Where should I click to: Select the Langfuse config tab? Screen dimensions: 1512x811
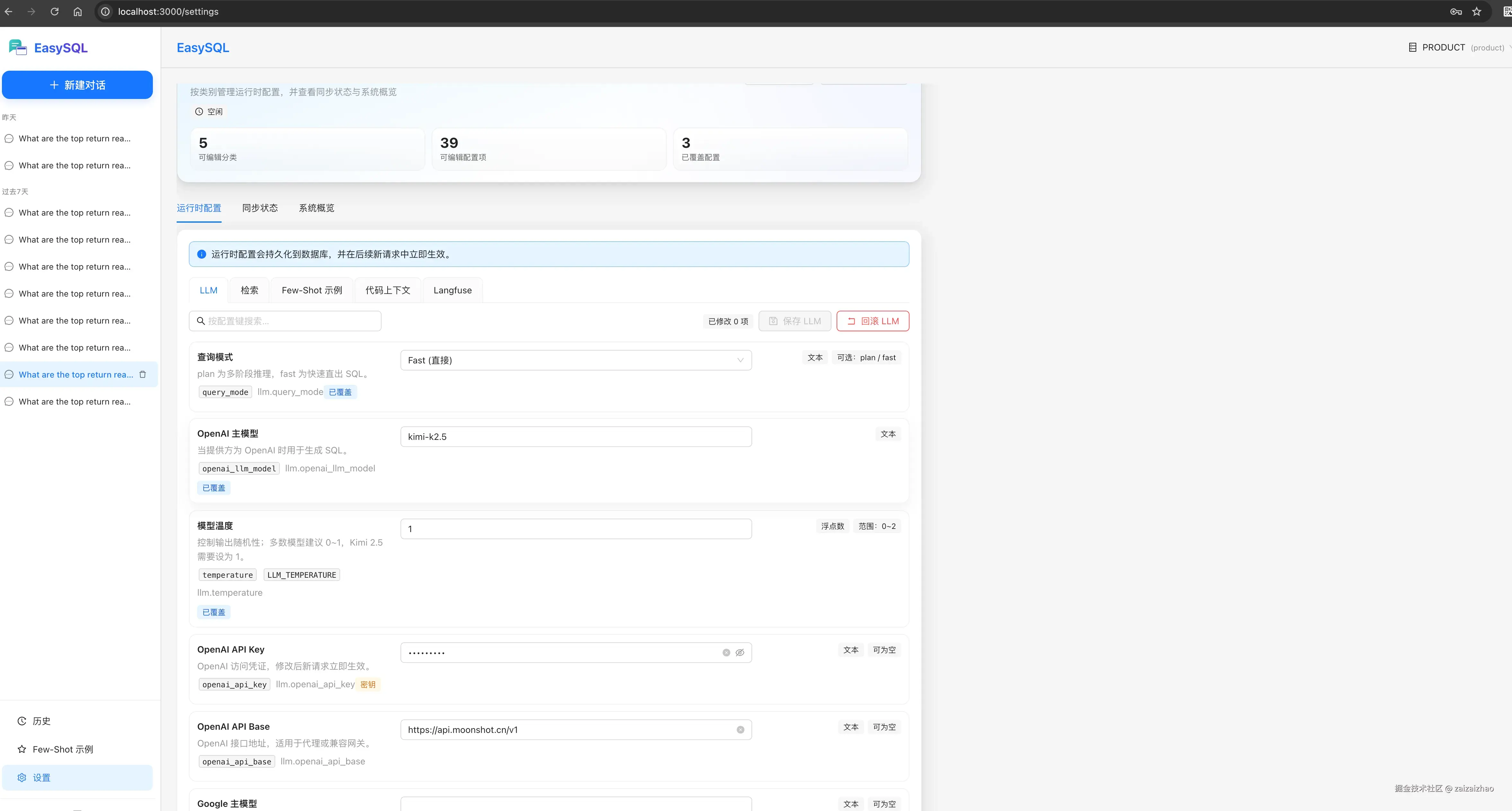pyautogui.click(x=452, y=290)
